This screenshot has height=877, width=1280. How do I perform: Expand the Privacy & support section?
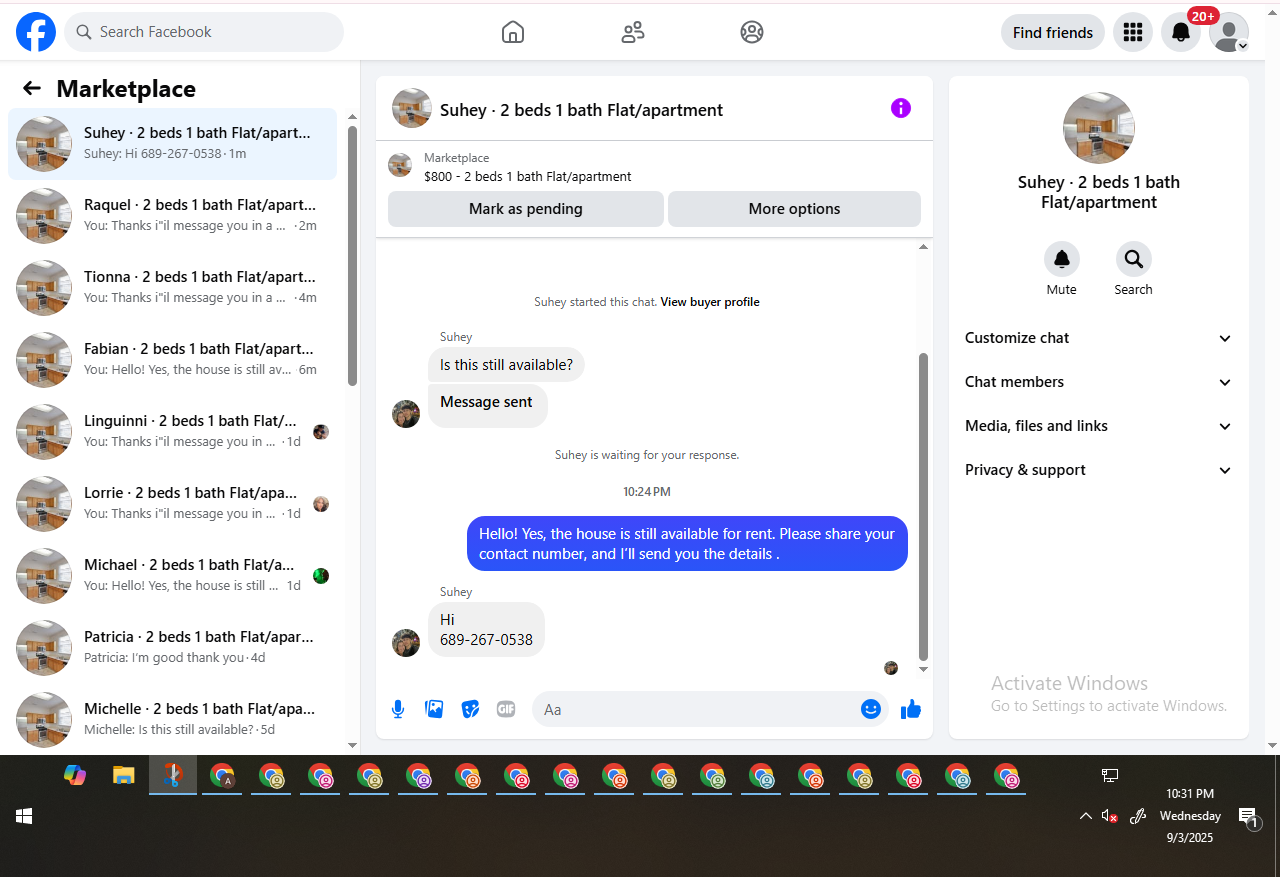point(1099,470)
